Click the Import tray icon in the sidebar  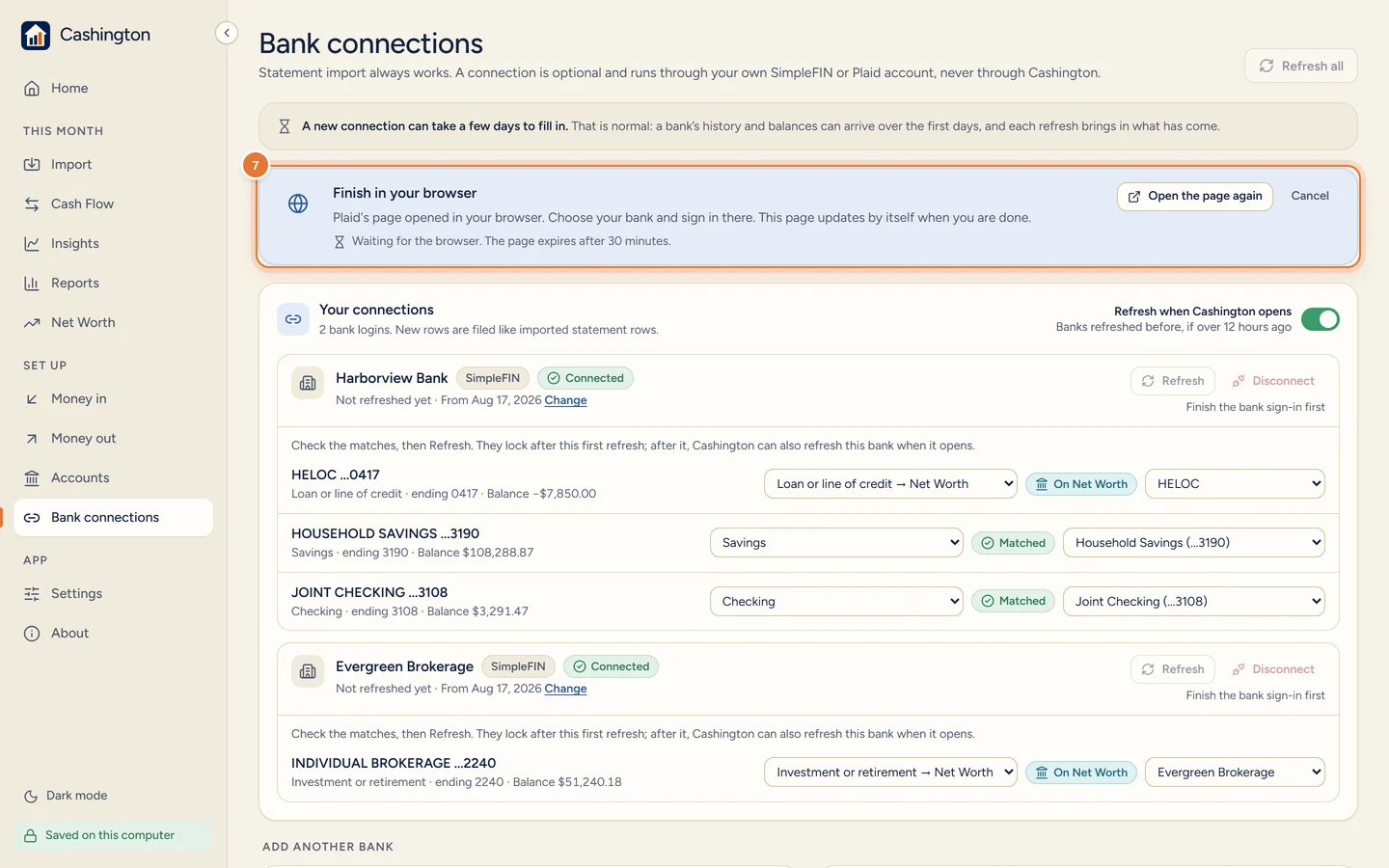coord(32,165)
